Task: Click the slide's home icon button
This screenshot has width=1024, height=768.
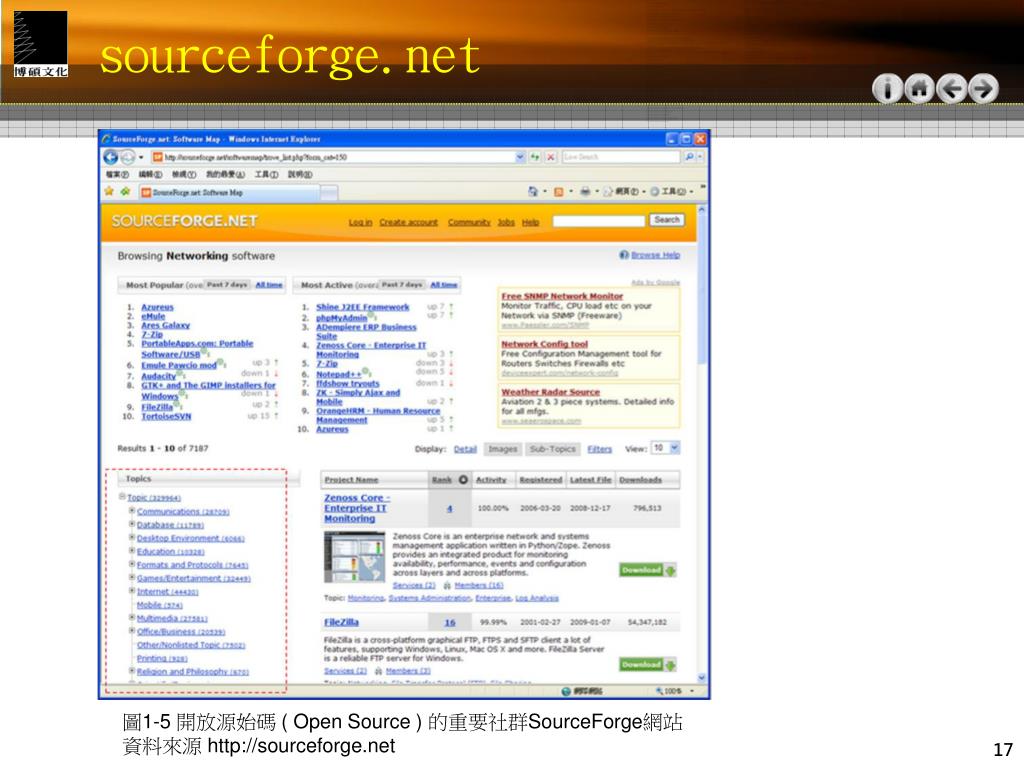Action: pos(920,88)
